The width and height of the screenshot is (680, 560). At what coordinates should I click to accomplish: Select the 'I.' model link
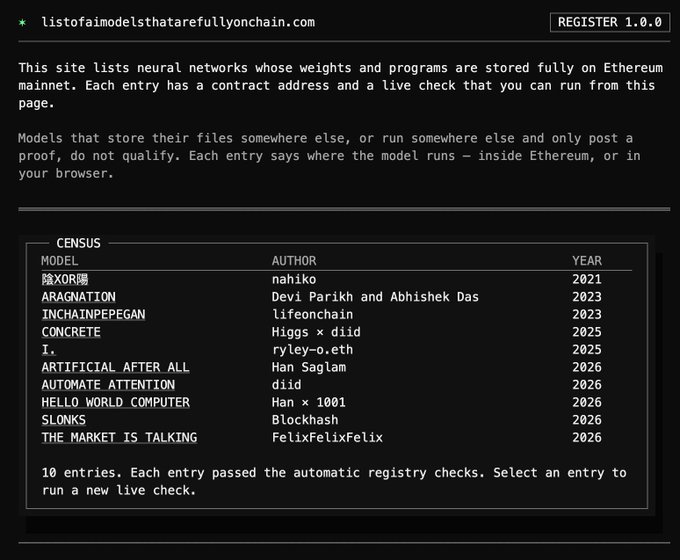(49, 350)
